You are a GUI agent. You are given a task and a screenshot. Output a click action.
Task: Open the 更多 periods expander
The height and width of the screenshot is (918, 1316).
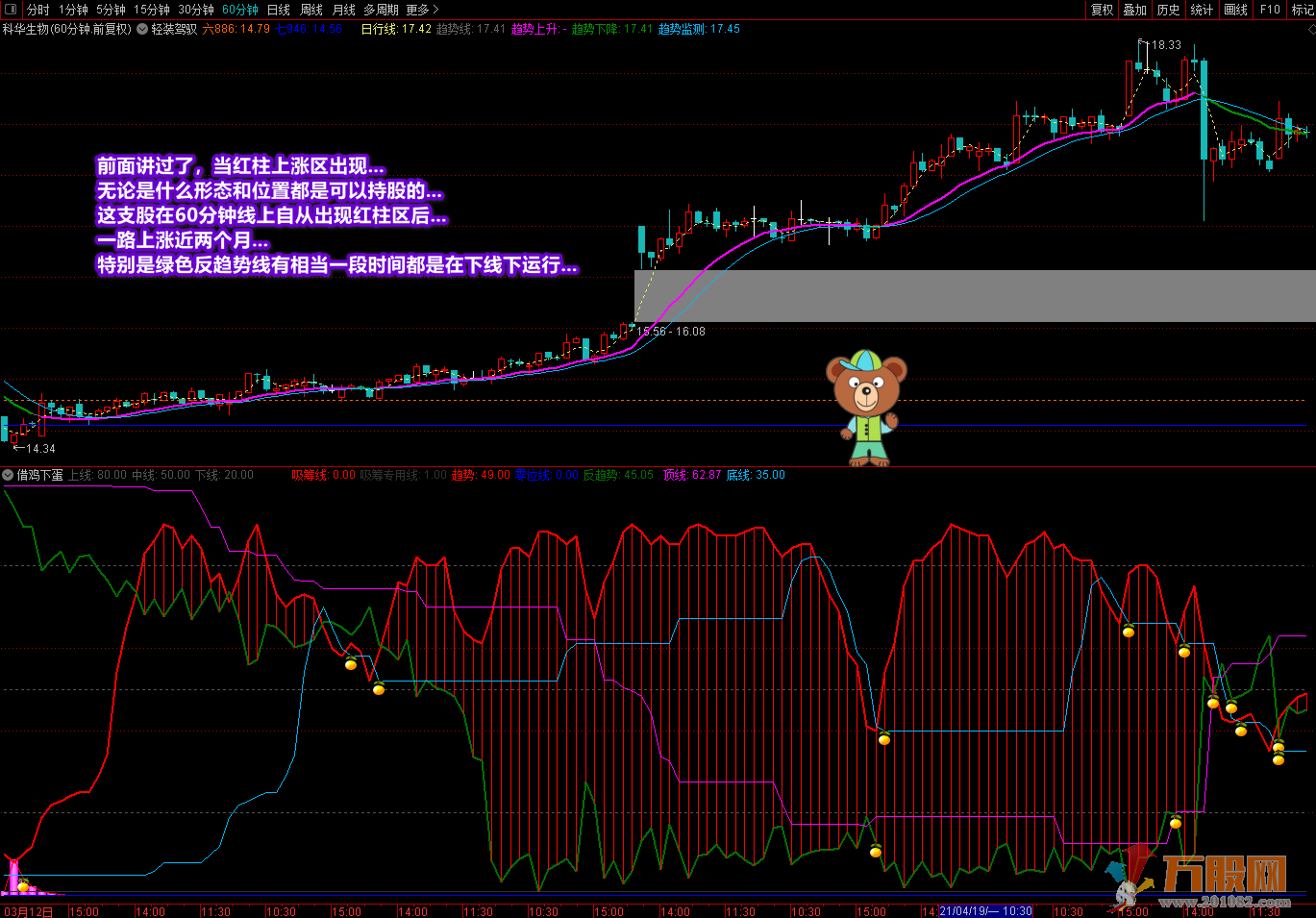coord(422,10)
